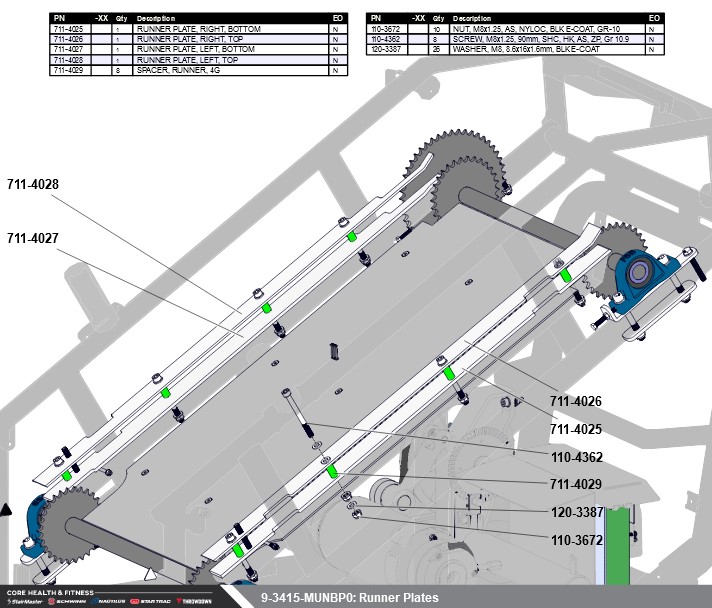Click the Nautilus brand logo
The image size is (712, 608).
point(108,602)
